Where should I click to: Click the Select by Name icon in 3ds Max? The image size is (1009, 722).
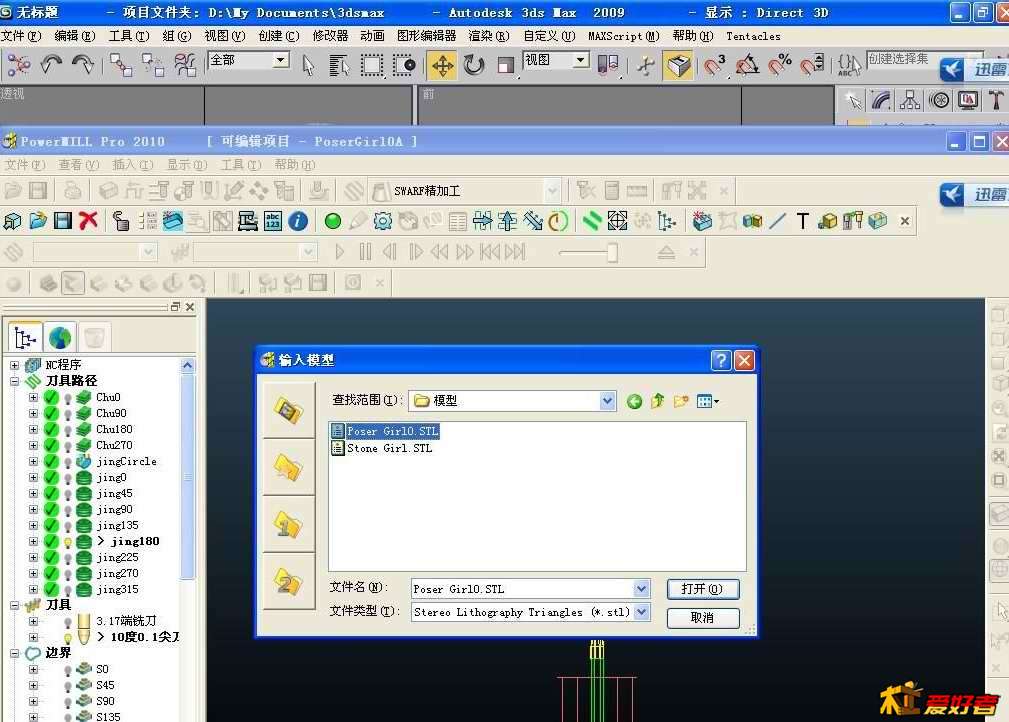[338, 65]
